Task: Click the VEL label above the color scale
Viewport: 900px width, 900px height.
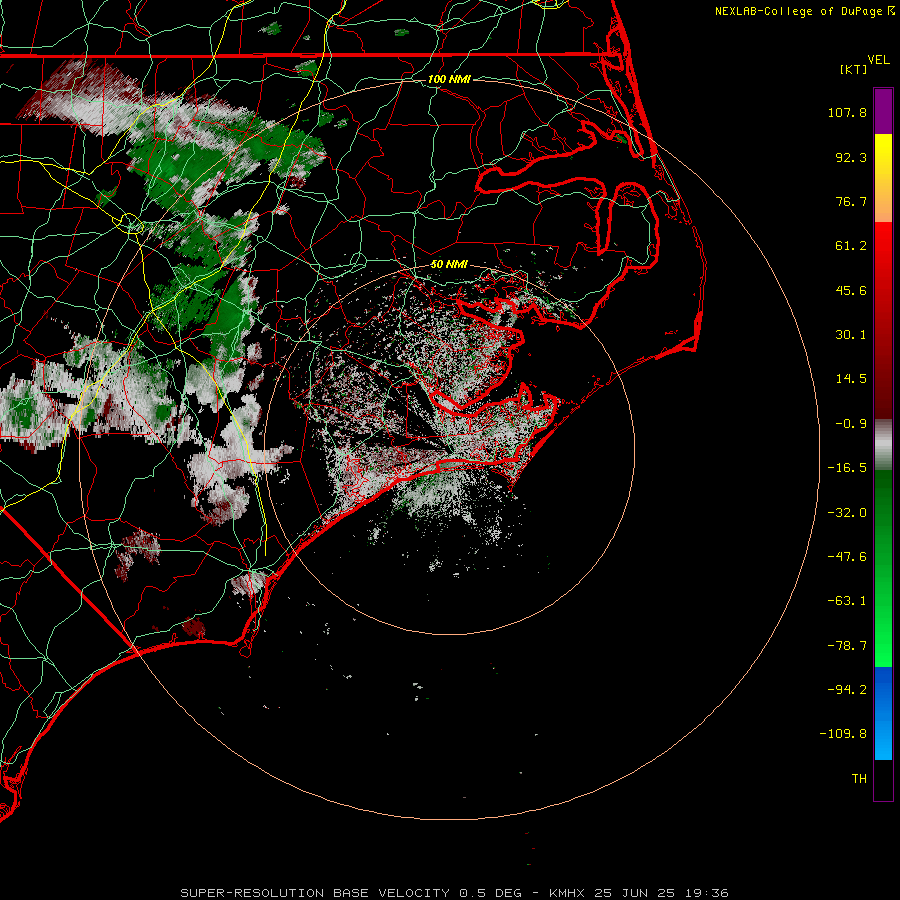Action: point(878,60)
